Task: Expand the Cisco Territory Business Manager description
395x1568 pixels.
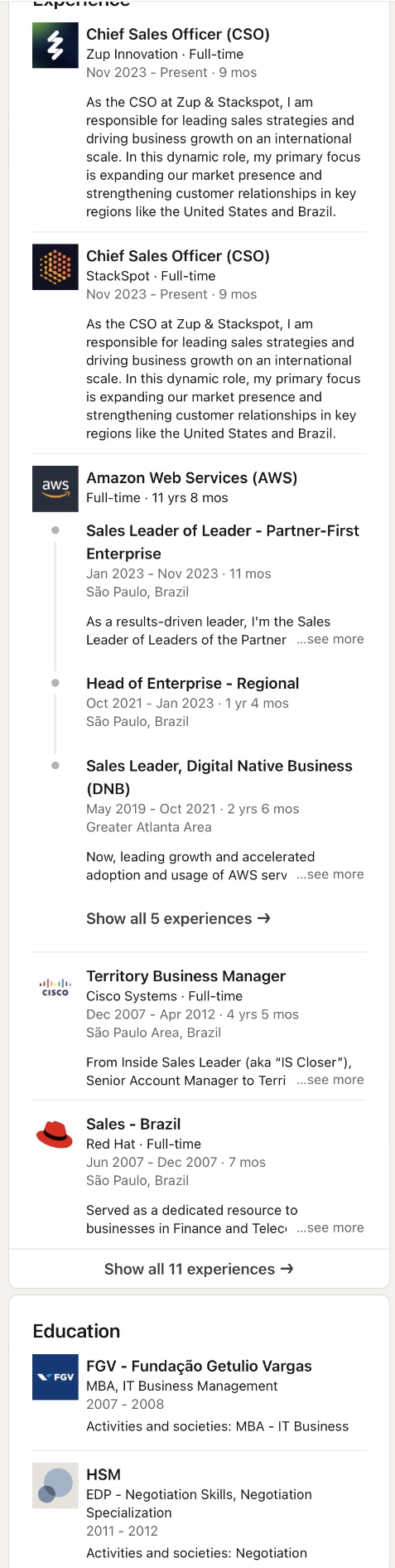Action: pyautogui.click(x=330, y=1080)
